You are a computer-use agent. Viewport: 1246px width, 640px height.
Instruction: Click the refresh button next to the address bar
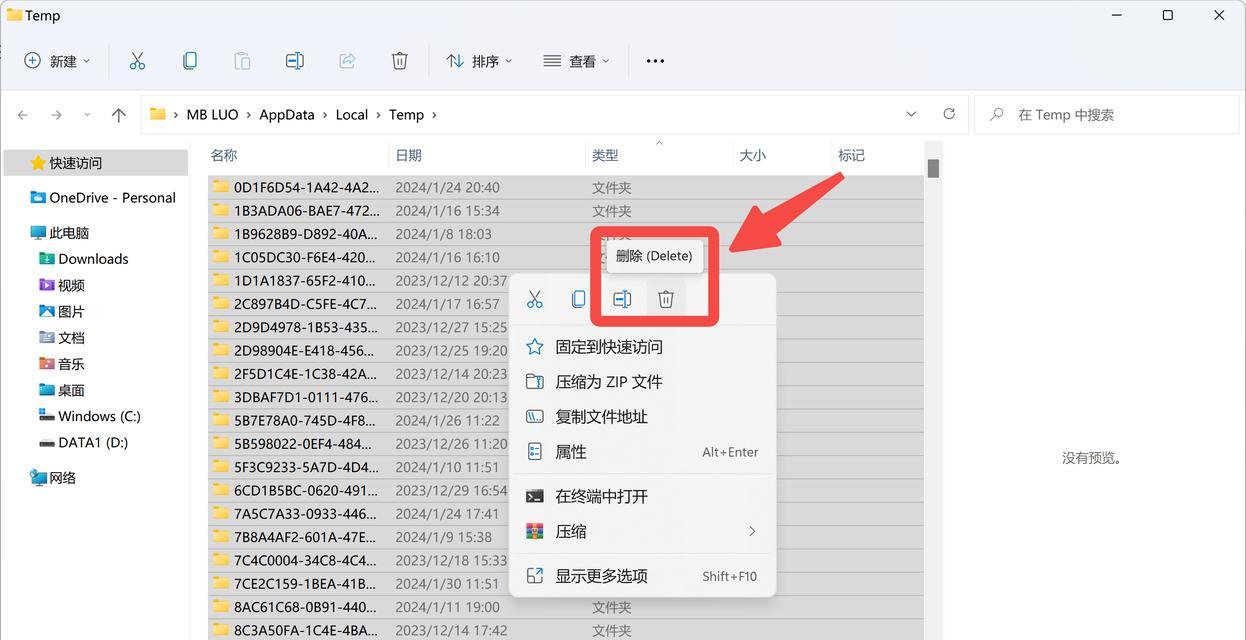pyautogui.click(x=949, y=114)
